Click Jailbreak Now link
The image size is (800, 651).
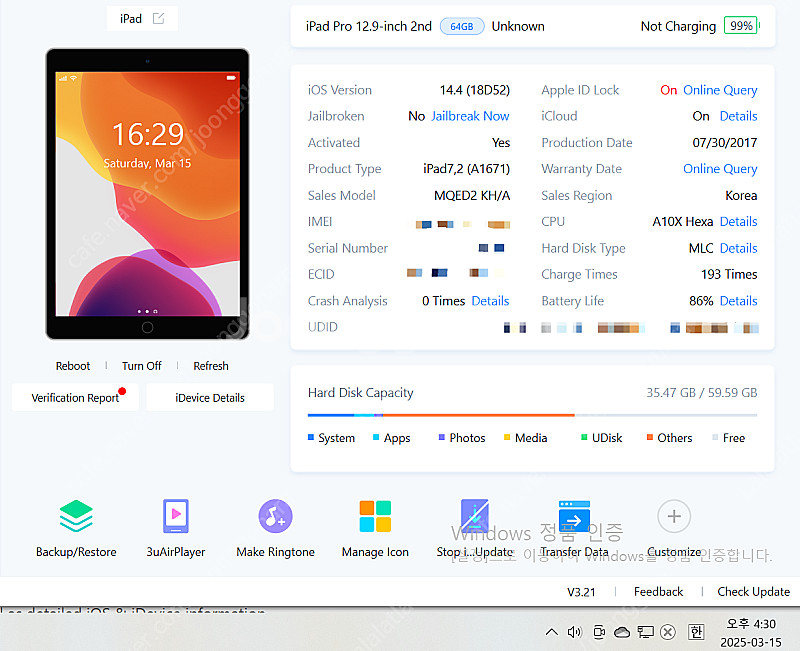pyautogui.click(x=470, y=116)
